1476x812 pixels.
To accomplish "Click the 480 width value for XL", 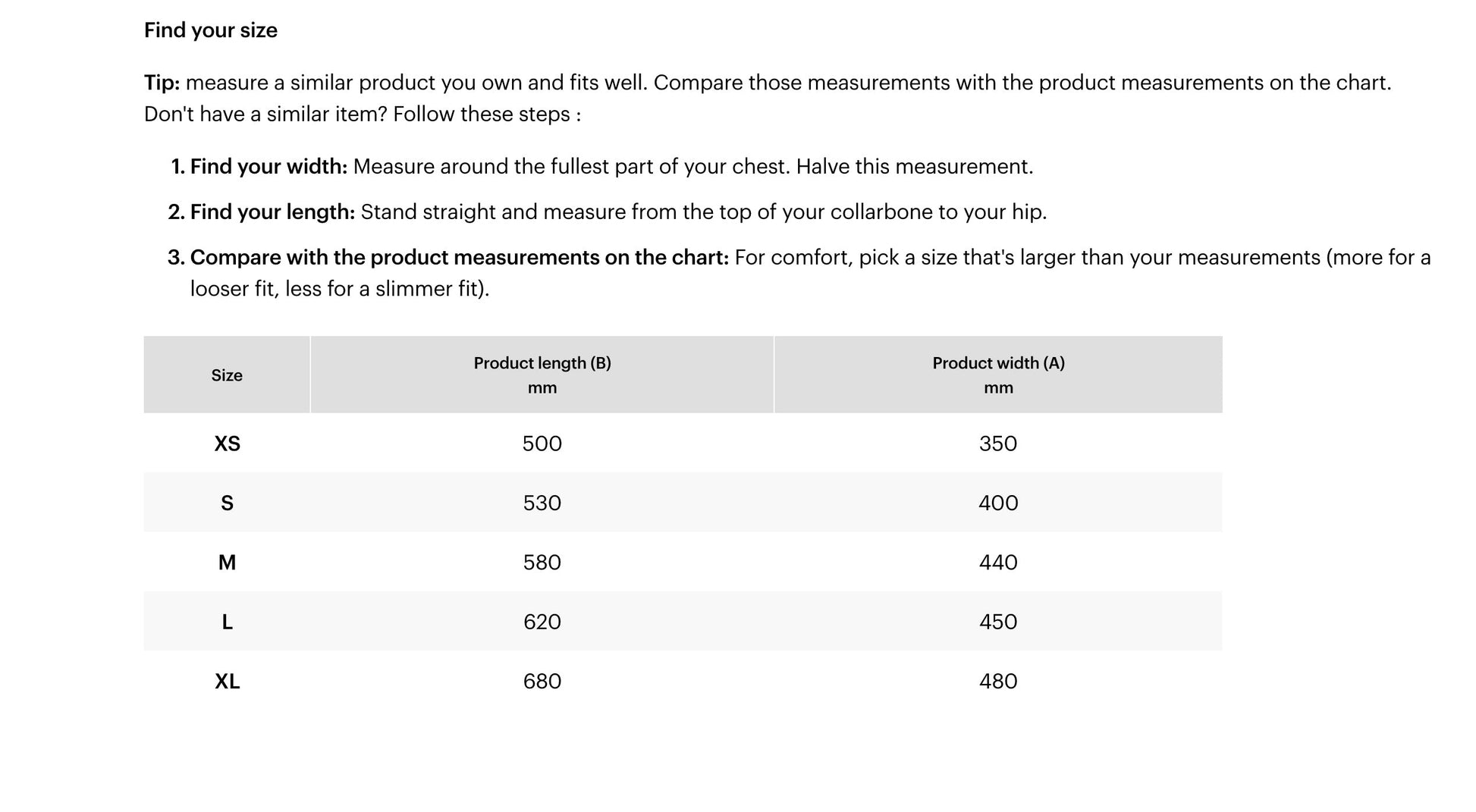I will click(998, 682).
